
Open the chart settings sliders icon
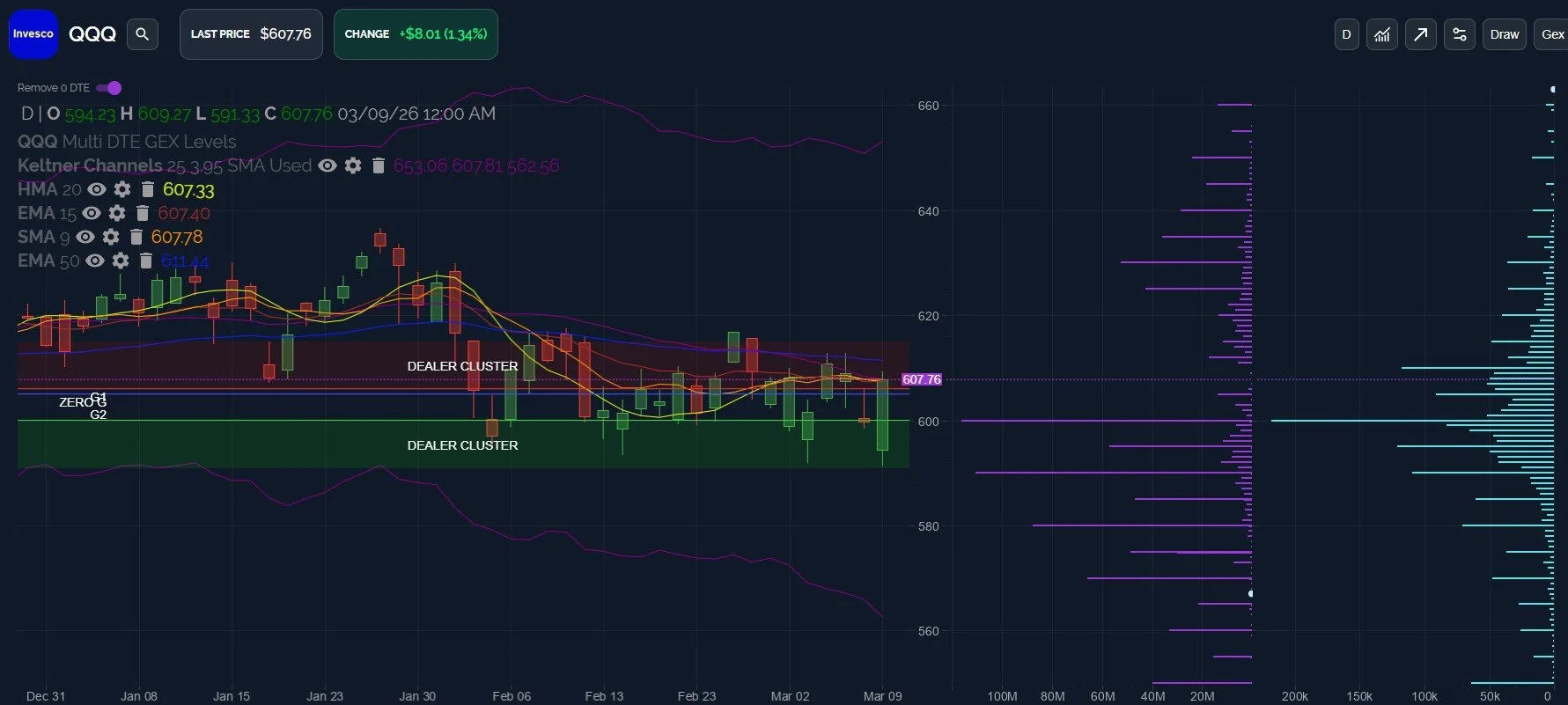click(1460, 34)
